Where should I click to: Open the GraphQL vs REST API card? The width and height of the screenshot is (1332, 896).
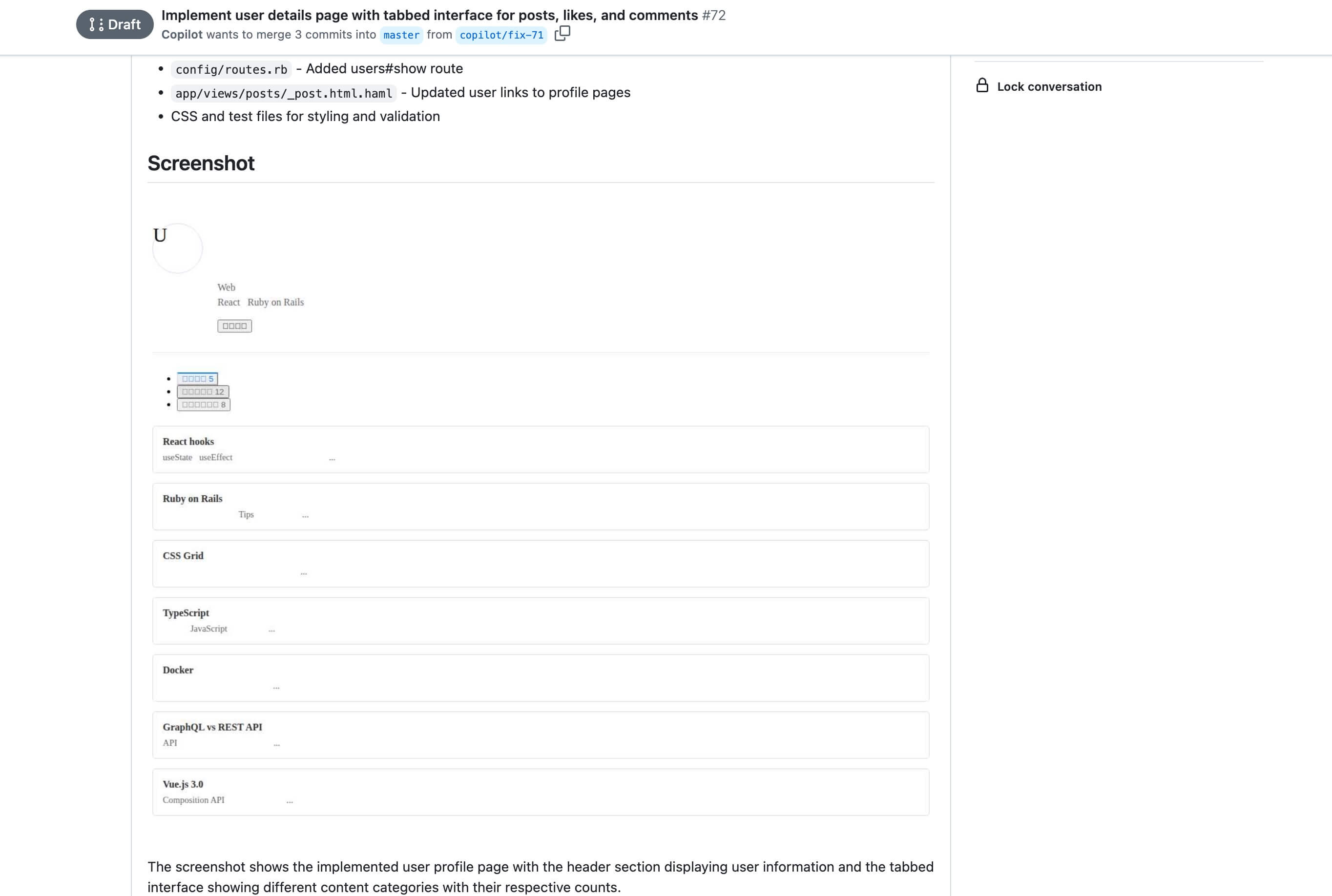pos(540,735)
